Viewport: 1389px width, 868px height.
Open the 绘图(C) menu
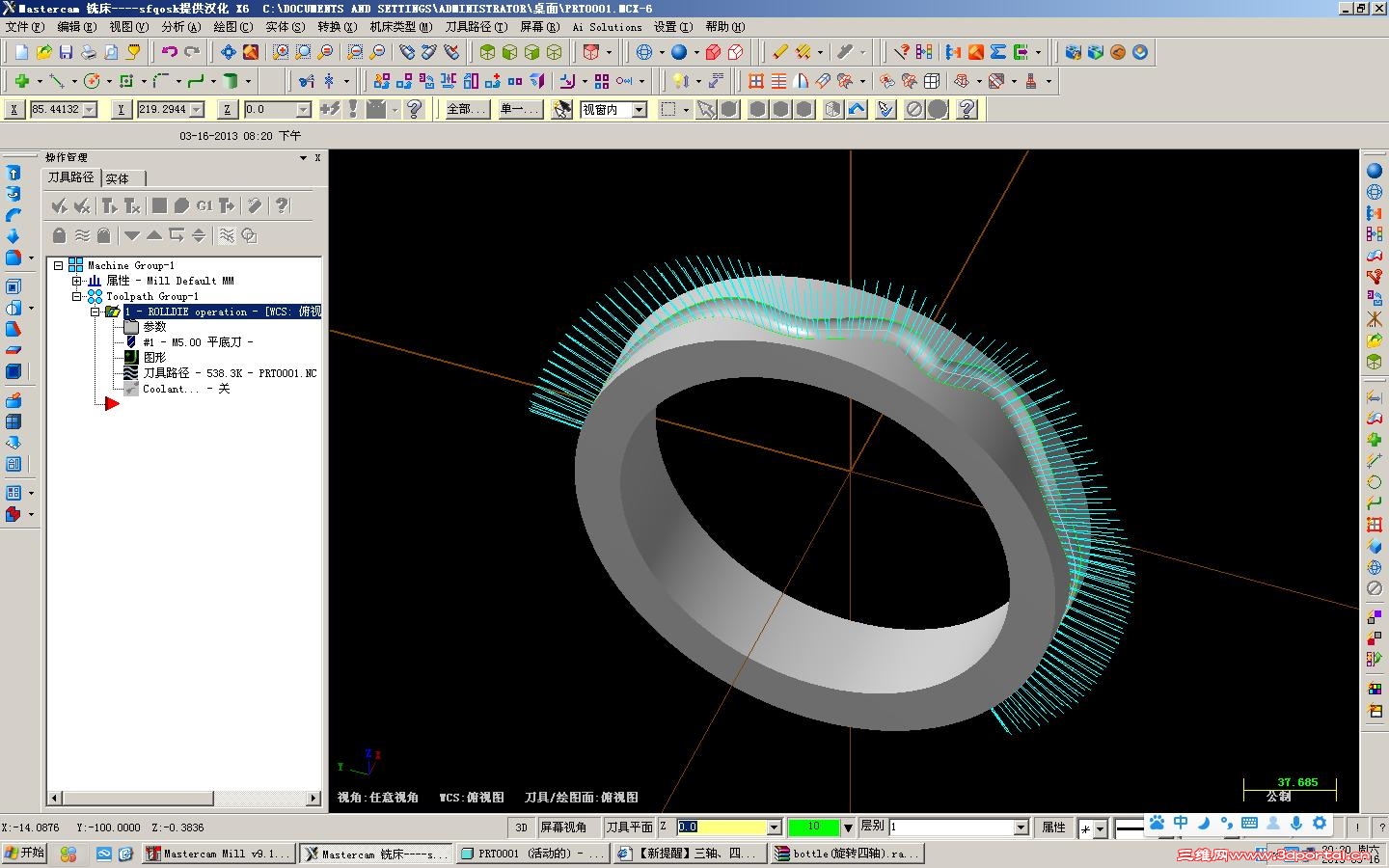tap(232, 27)
